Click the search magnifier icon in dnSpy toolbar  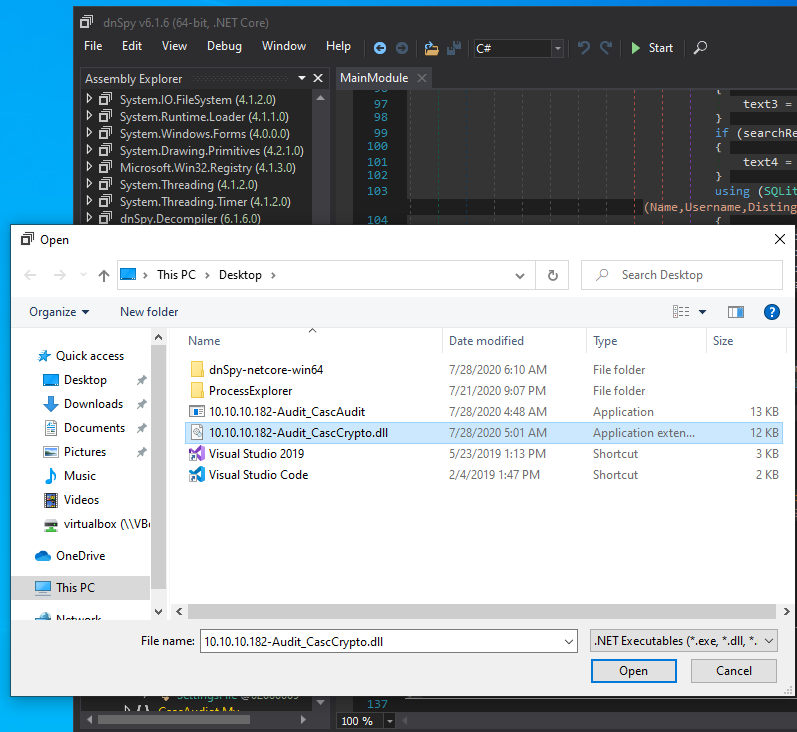(700, 47)
